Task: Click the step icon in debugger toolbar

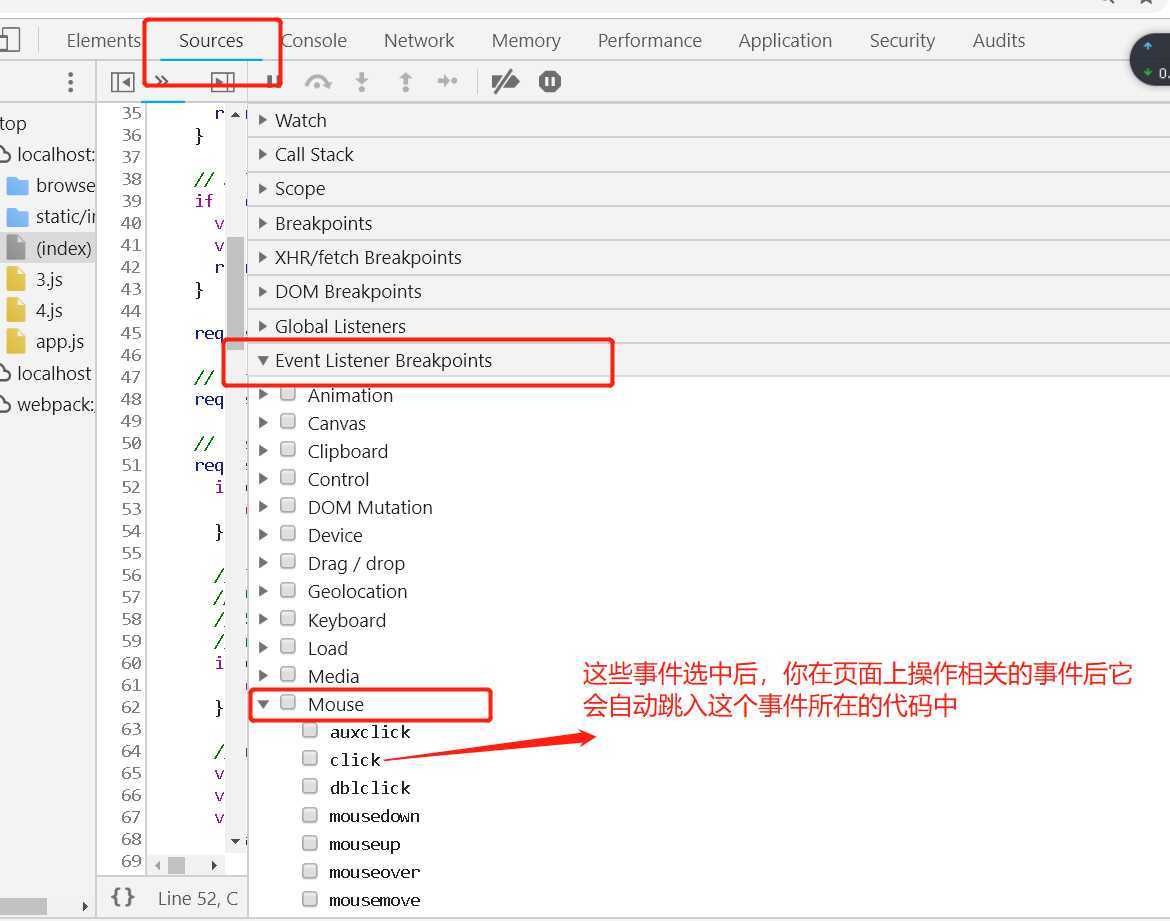Action: 447,81
